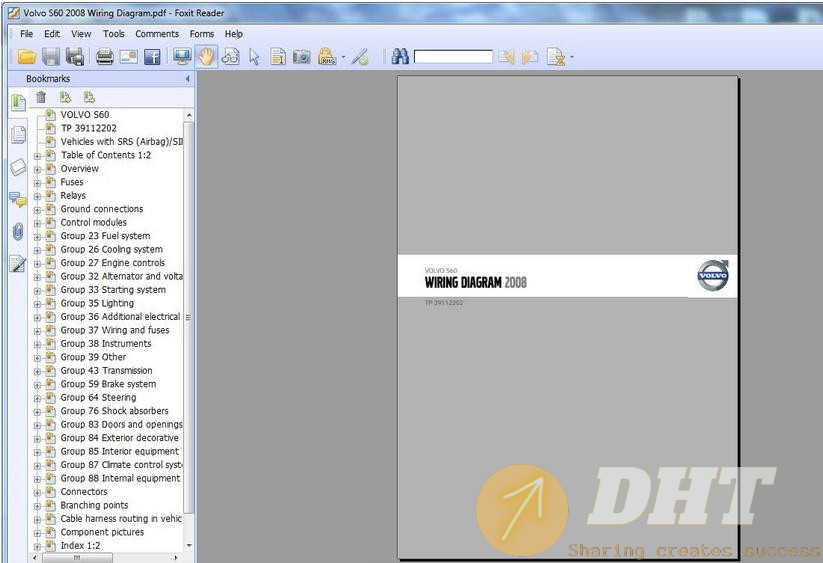Go to Group 43 Transmission bookmark
The height and width of the screenshot is (563, 823).
[x=106, y=370]
